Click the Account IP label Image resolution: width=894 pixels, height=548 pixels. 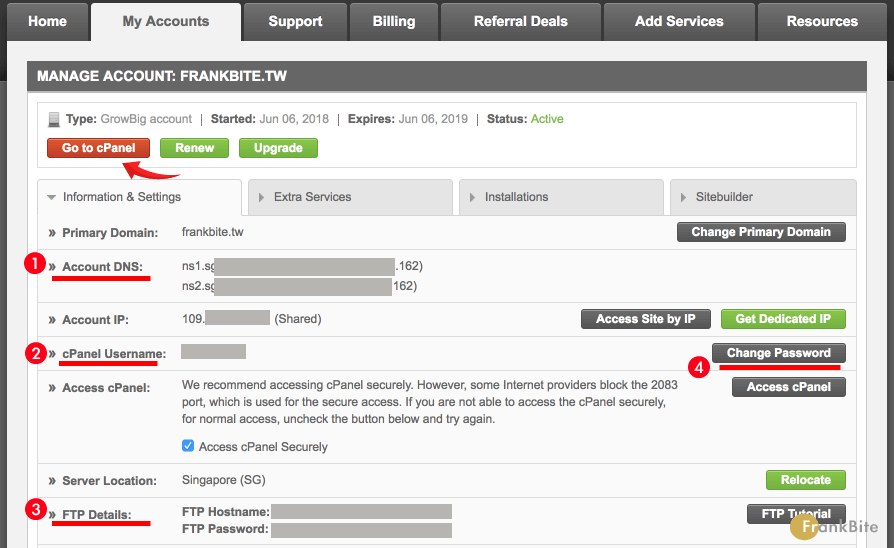[x=95, y=320]
